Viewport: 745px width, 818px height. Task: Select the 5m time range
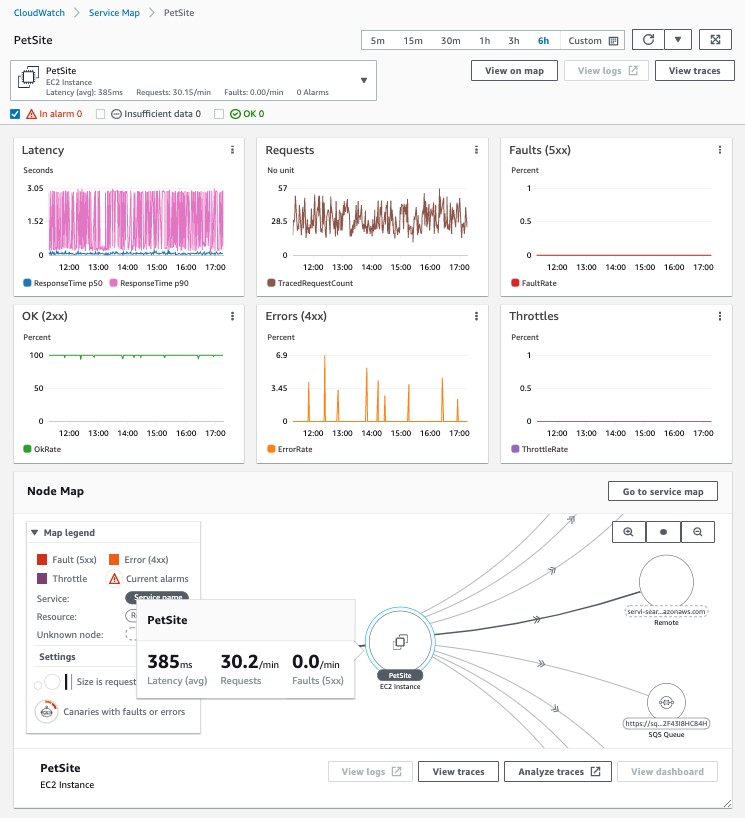click(378, 41)
